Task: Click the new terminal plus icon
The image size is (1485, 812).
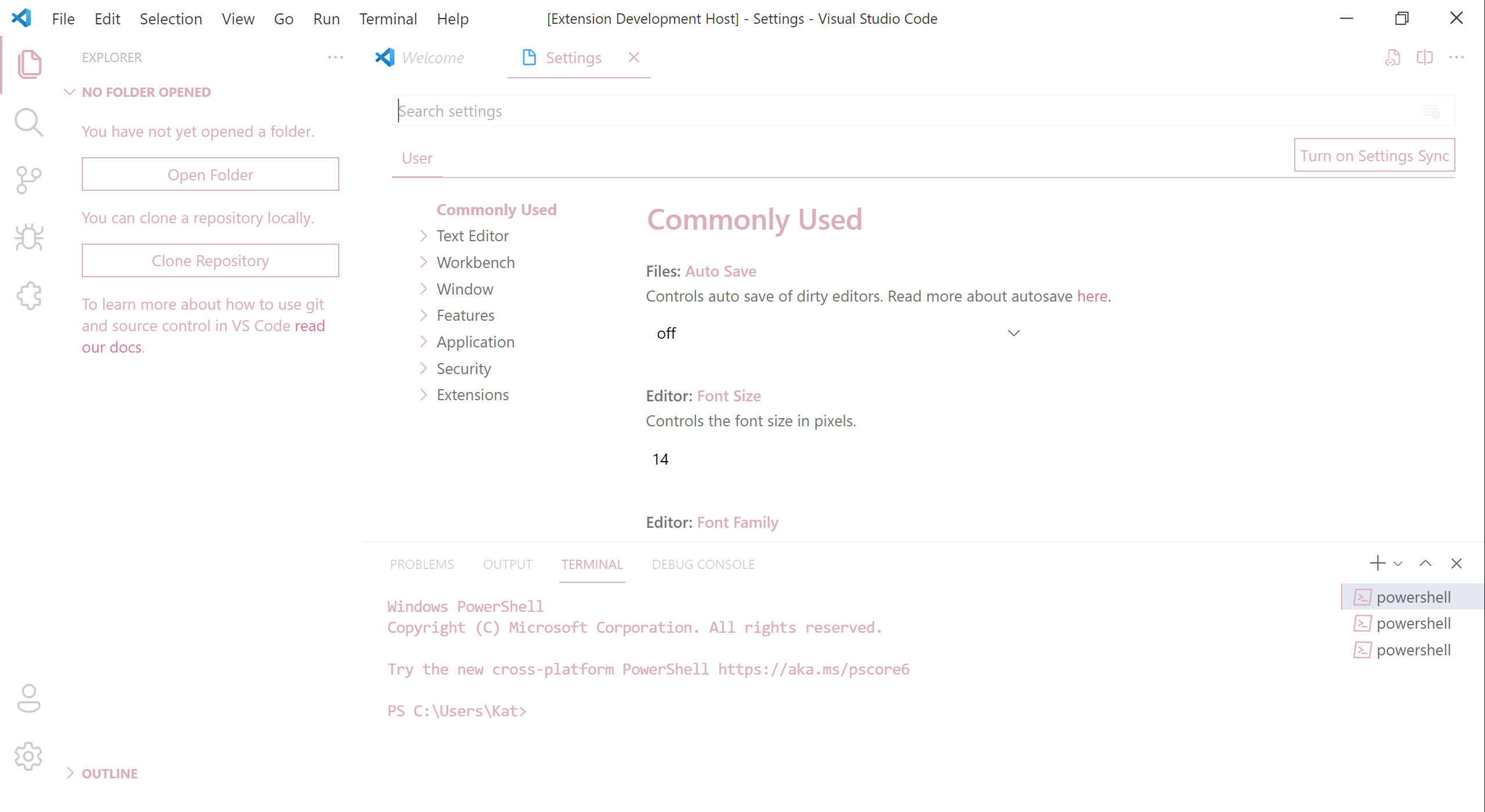Action: pos(1377,563)
